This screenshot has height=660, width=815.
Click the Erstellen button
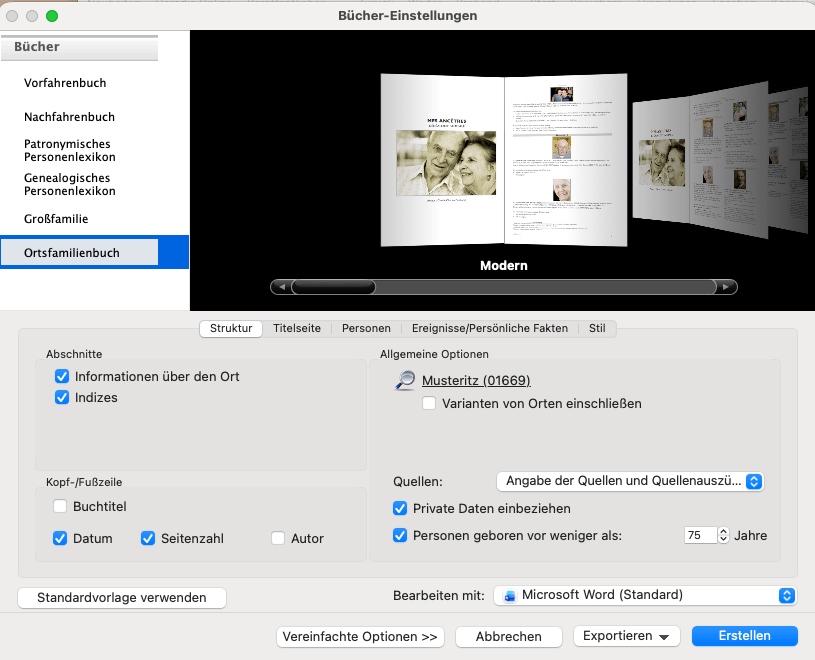[744, 636]
